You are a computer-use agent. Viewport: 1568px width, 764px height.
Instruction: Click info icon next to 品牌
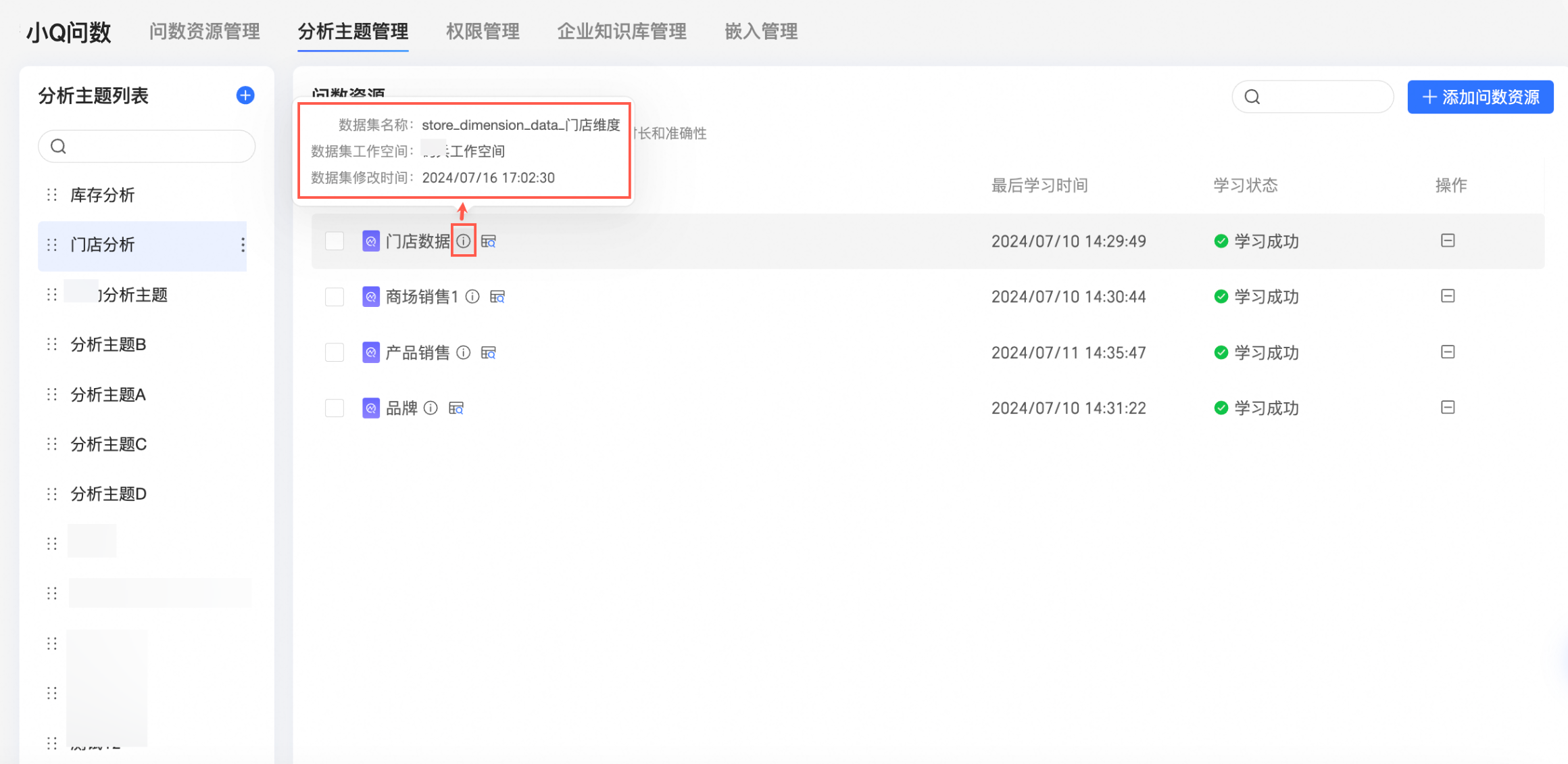pyautogui.click(x=431, y=408)
